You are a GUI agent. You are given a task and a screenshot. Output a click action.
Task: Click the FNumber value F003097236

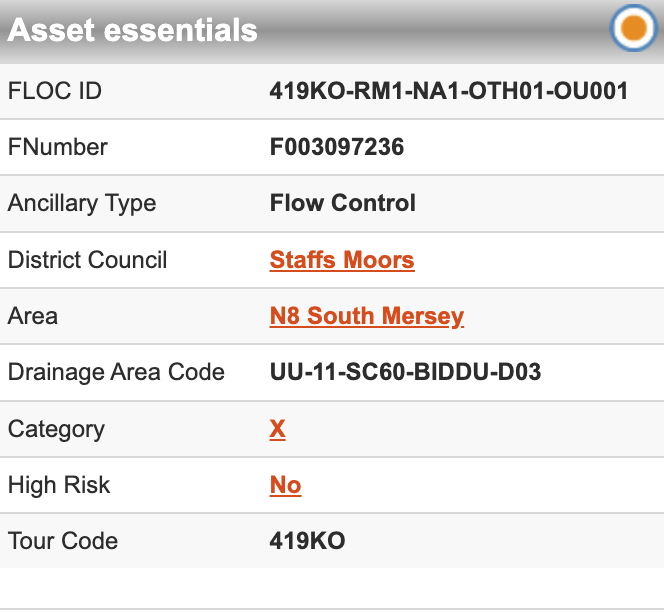337,147
